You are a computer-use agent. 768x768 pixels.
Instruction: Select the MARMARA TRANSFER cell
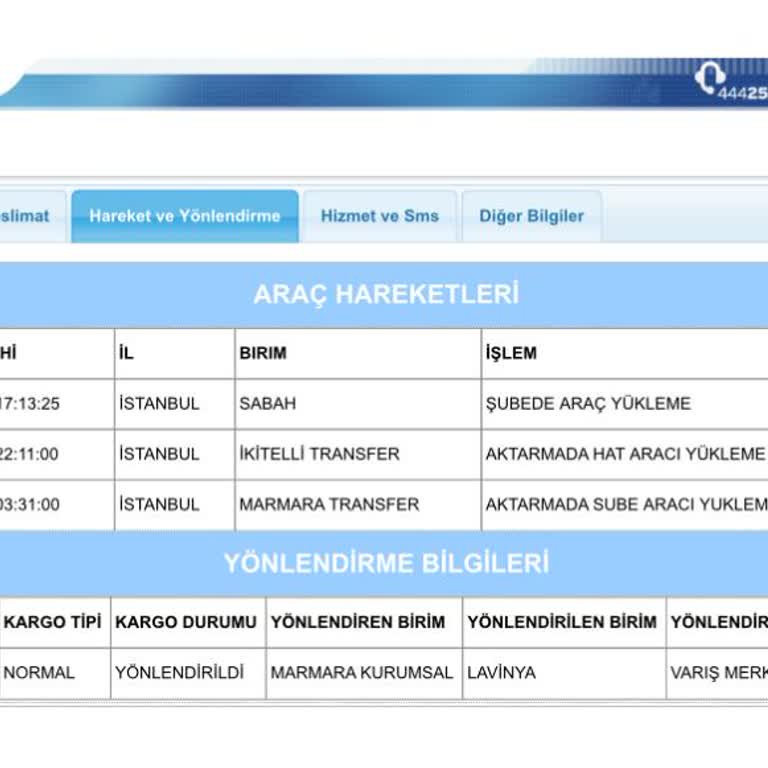pos(358,504)
